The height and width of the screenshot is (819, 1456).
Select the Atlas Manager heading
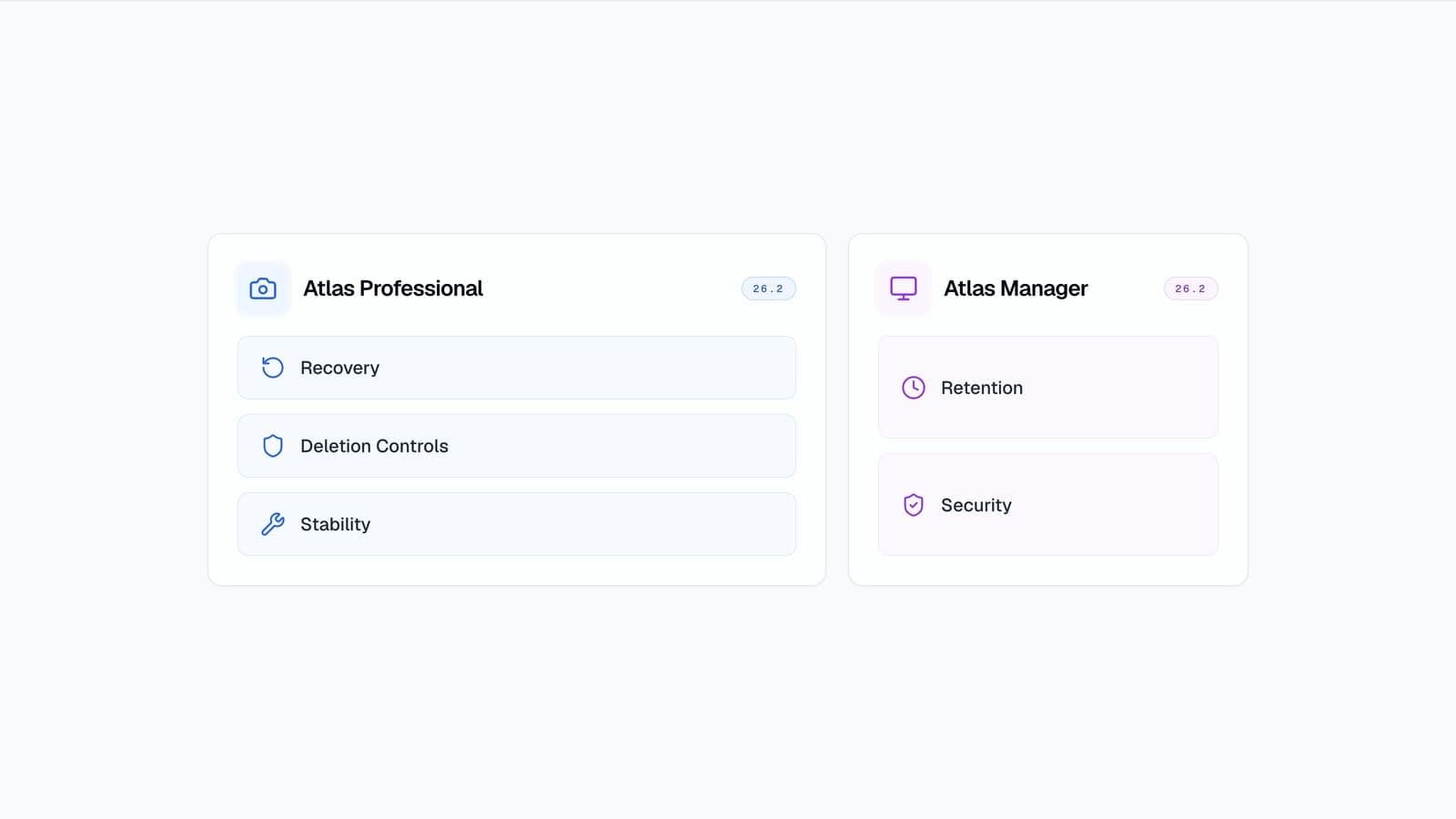1016,288
